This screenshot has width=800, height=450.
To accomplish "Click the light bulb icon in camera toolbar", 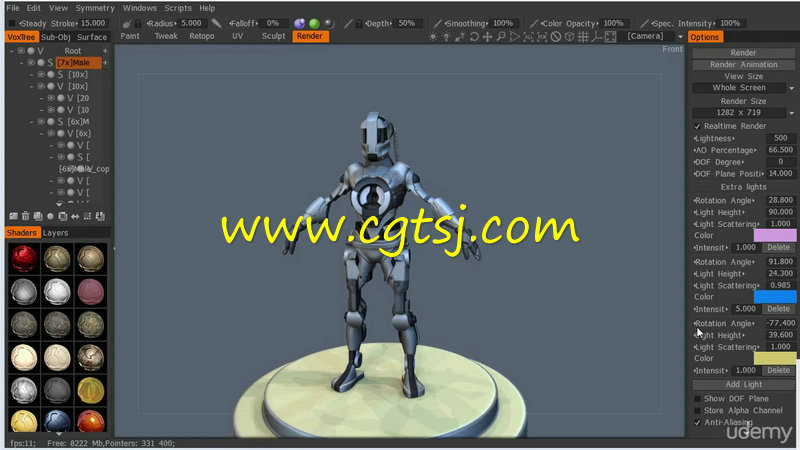I will point(446,37).
